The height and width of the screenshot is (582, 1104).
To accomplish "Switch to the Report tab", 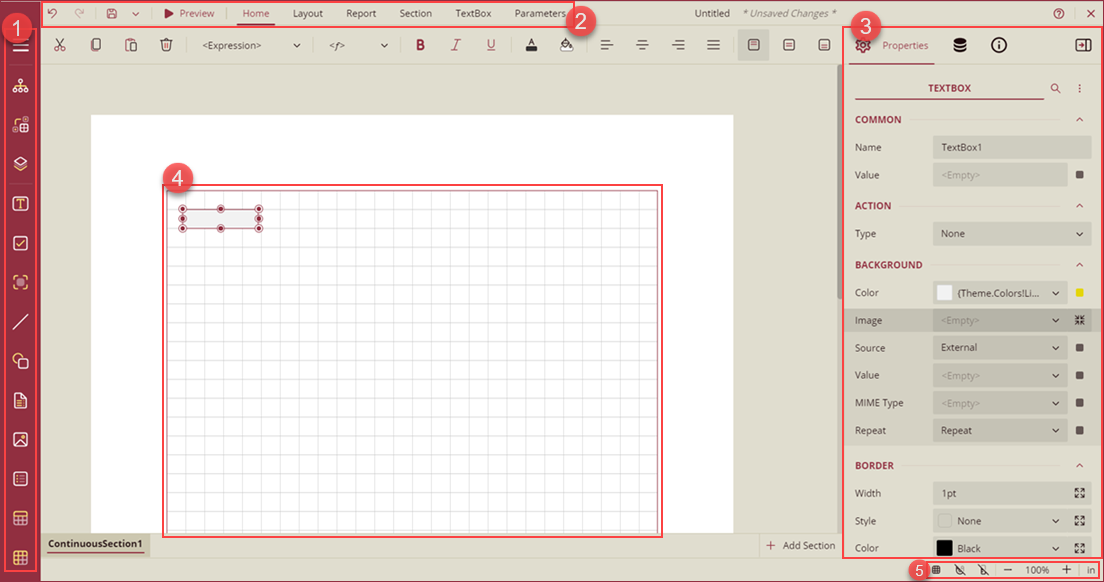I will (x=361, y=13).
